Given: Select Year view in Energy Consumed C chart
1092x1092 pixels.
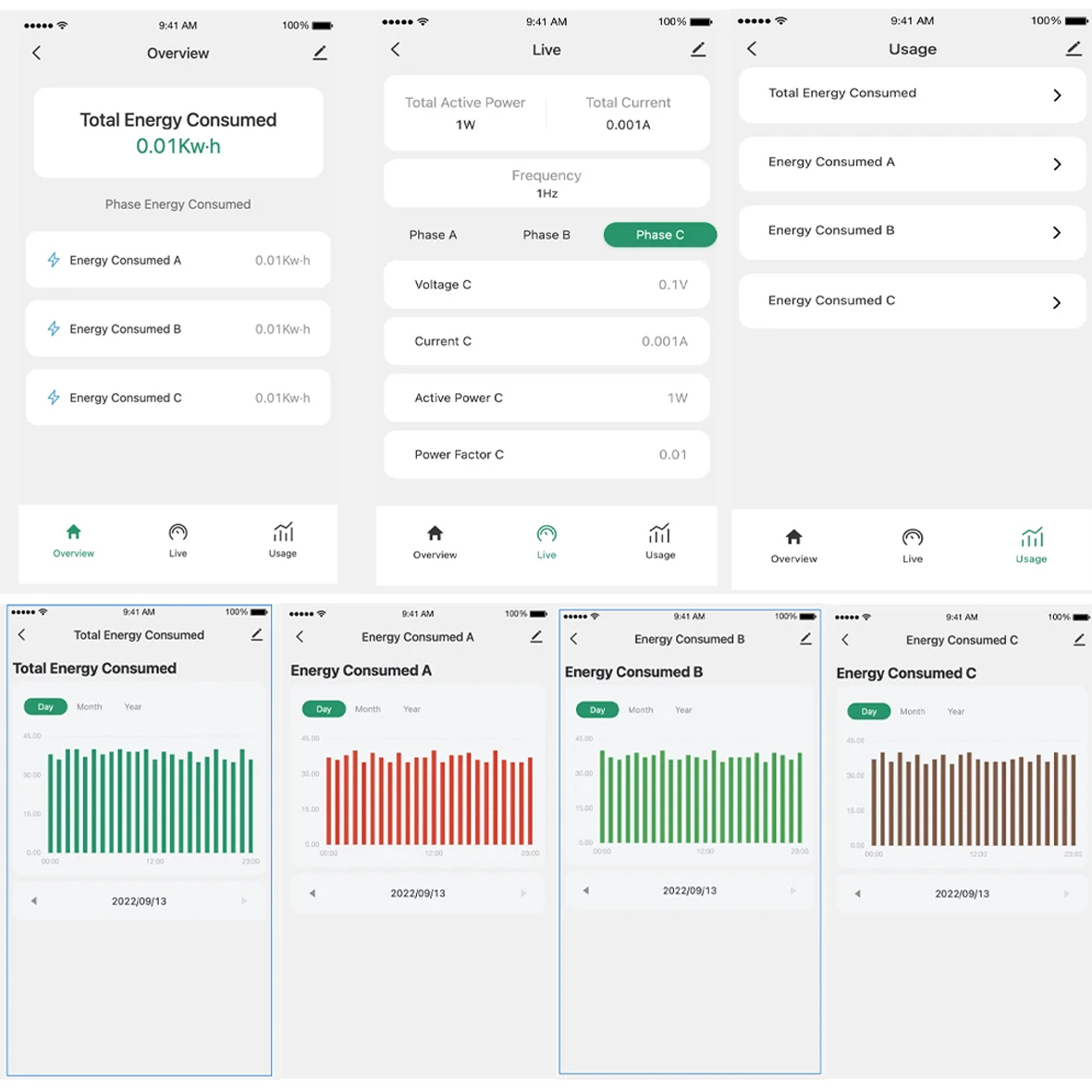Looking at the screenshot, I should click(x=956, y=712).
